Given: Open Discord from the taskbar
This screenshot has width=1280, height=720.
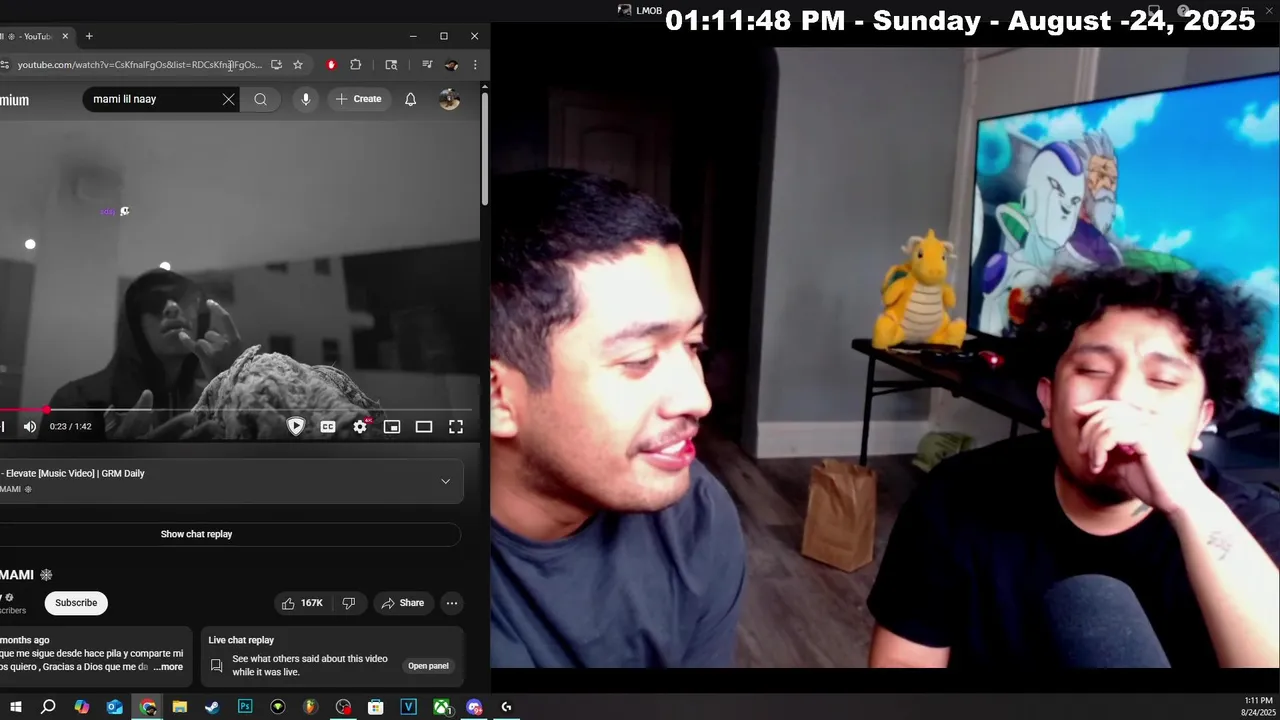Looking at the screenshot, I should (x=474, y=707).
